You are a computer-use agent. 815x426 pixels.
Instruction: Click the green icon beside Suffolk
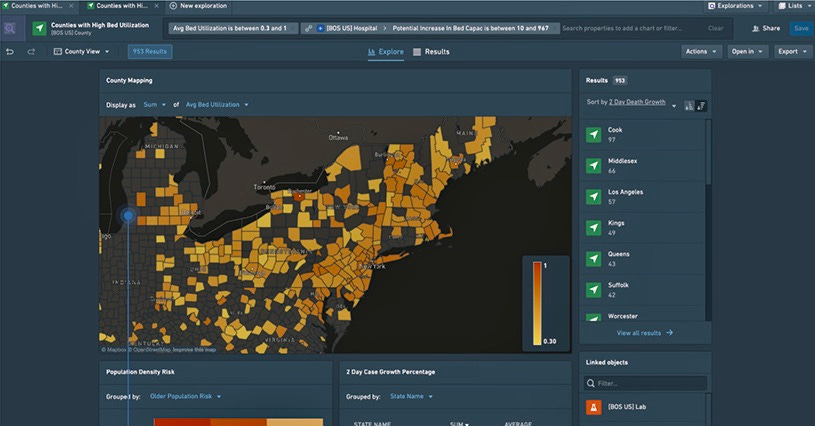(594, 290)
